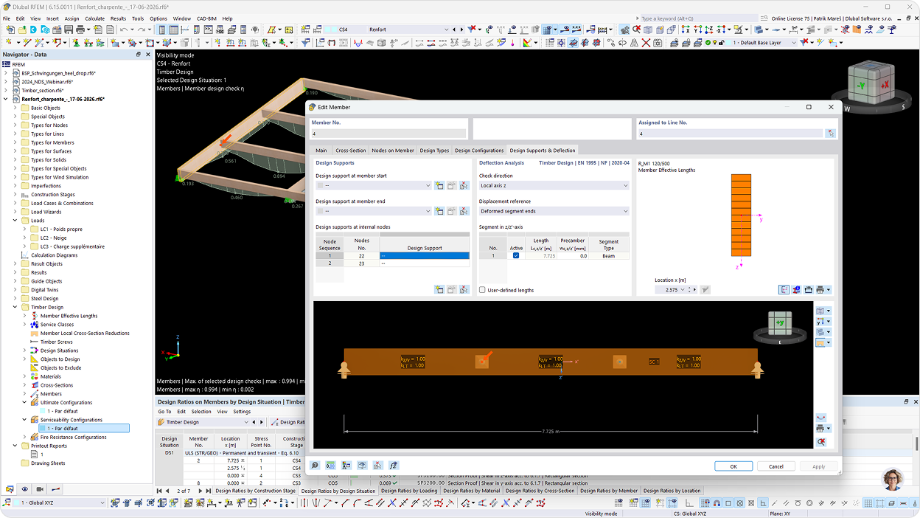Open Design Ratios by Loading tab
Viewport: 920px width, 518px height.
(x=409, y=491)
